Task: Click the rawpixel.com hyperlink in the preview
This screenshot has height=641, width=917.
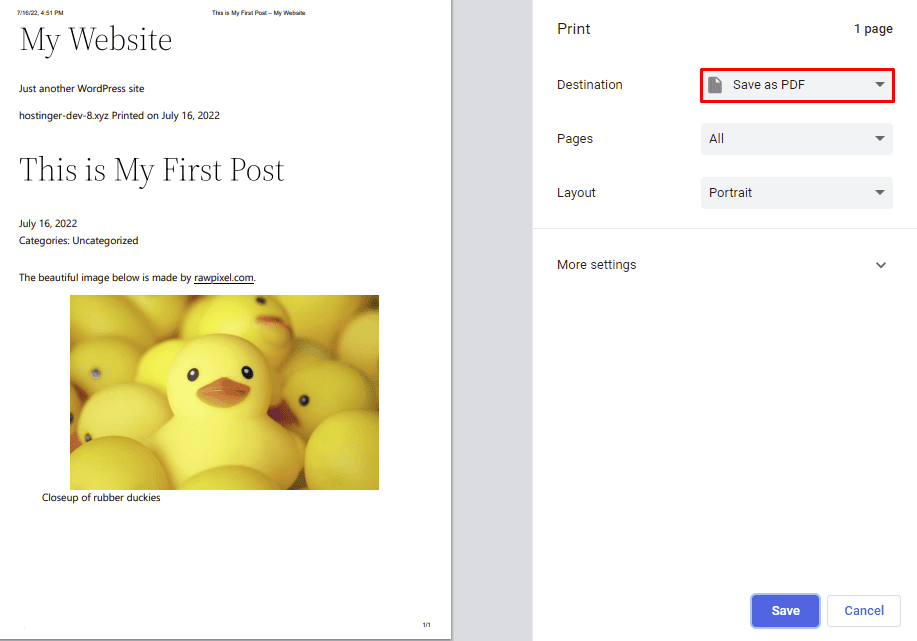Action: click(224, 277)
